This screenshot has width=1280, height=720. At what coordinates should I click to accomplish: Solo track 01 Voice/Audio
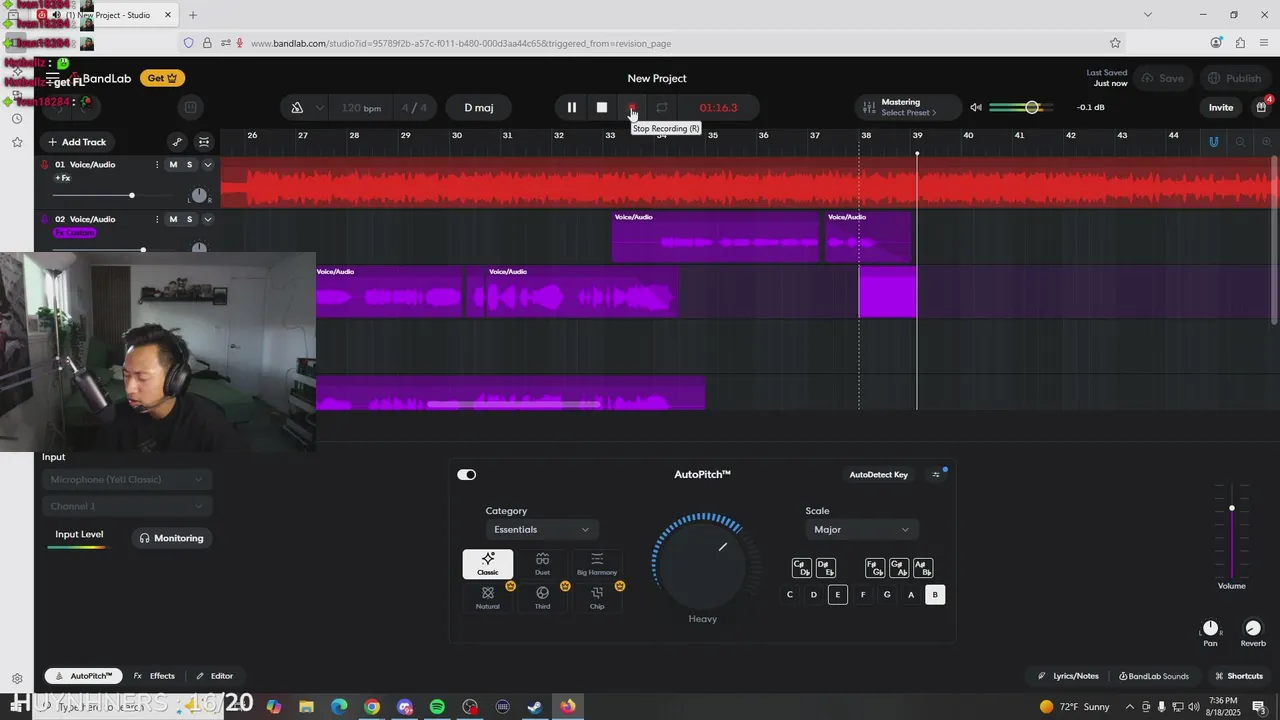tap(189, 165)
